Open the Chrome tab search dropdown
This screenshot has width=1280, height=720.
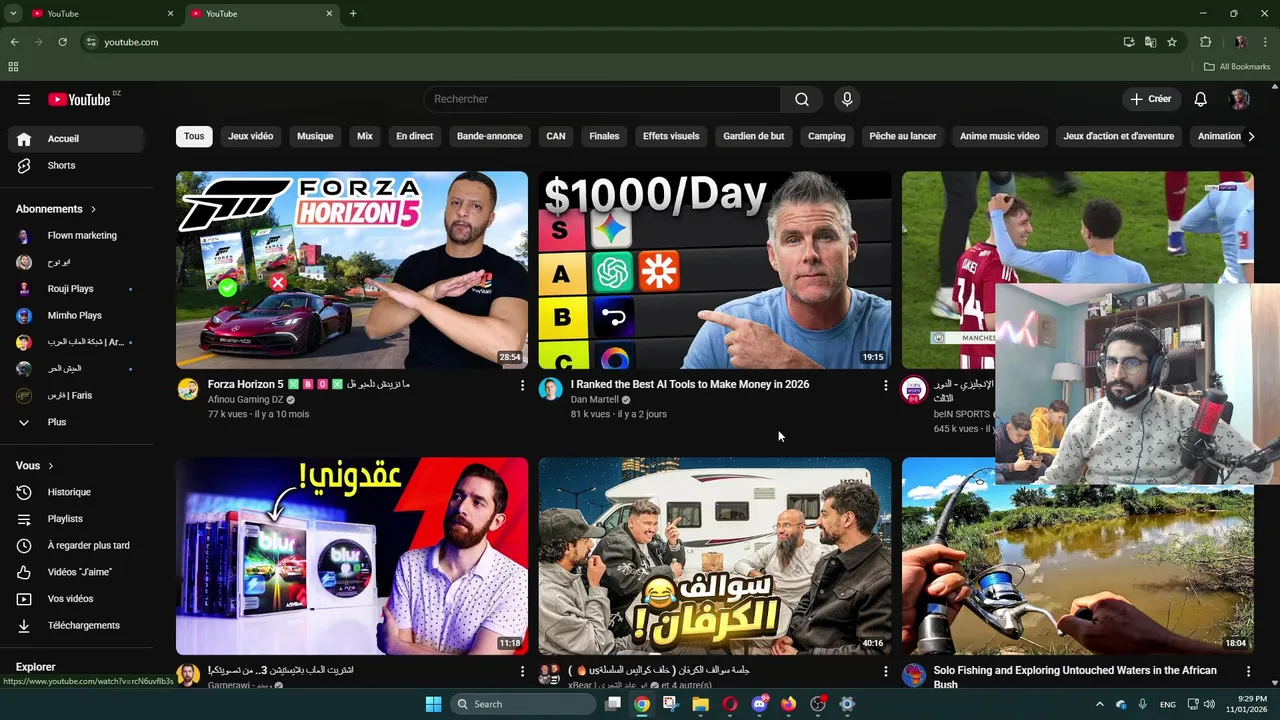coord(13,13)
